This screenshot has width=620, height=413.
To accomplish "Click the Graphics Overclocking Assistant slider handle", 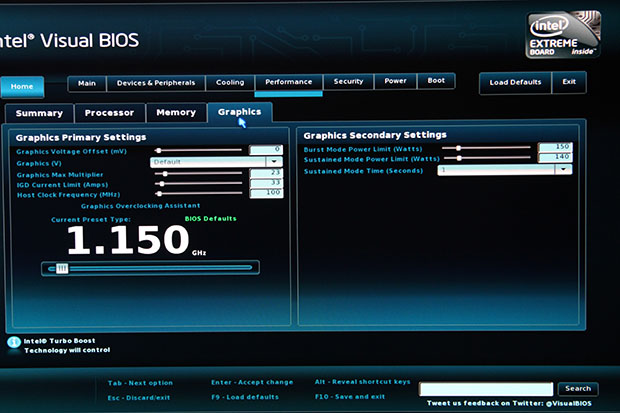I will click(x=62, y=269).
